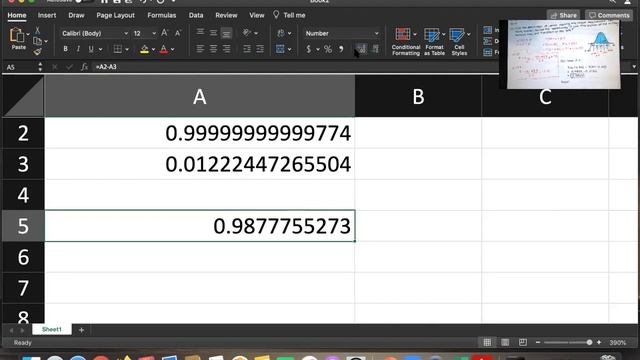640x360 pixels.
Task: Open Format as Table
Action: pos(434,41)
